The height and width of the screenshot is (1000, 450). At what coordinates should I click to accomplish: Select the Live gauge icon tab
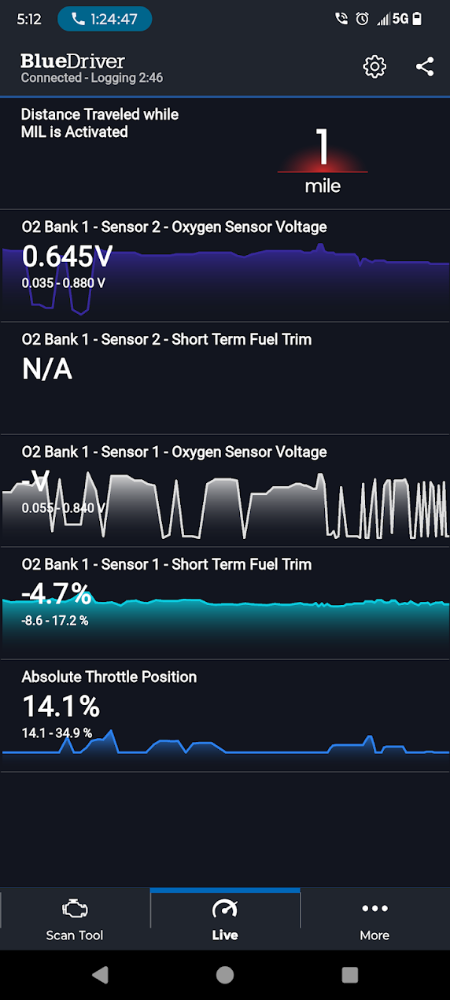coord(225,920)
